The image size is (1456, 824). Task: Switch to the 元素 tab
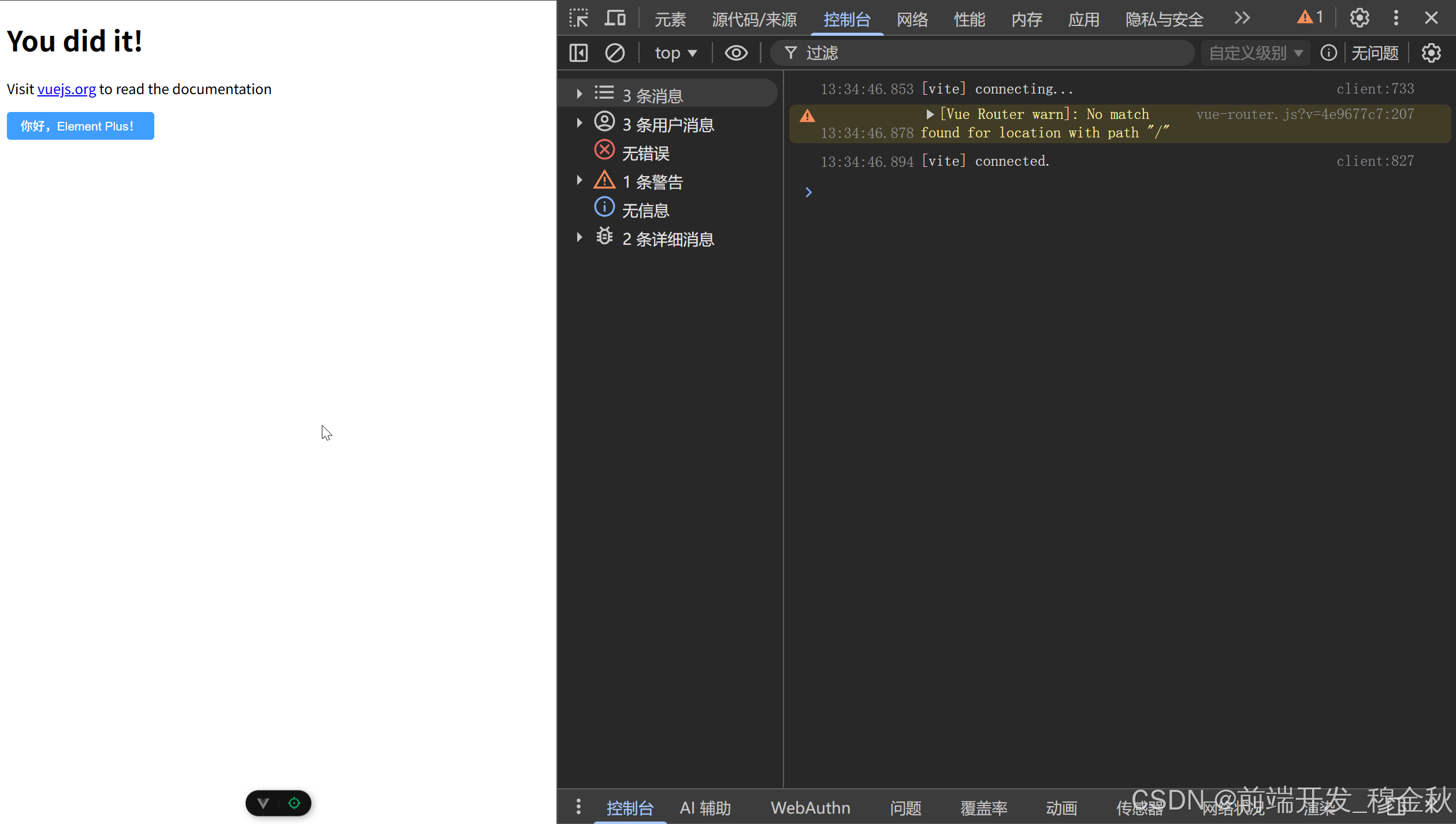(670, 20)
